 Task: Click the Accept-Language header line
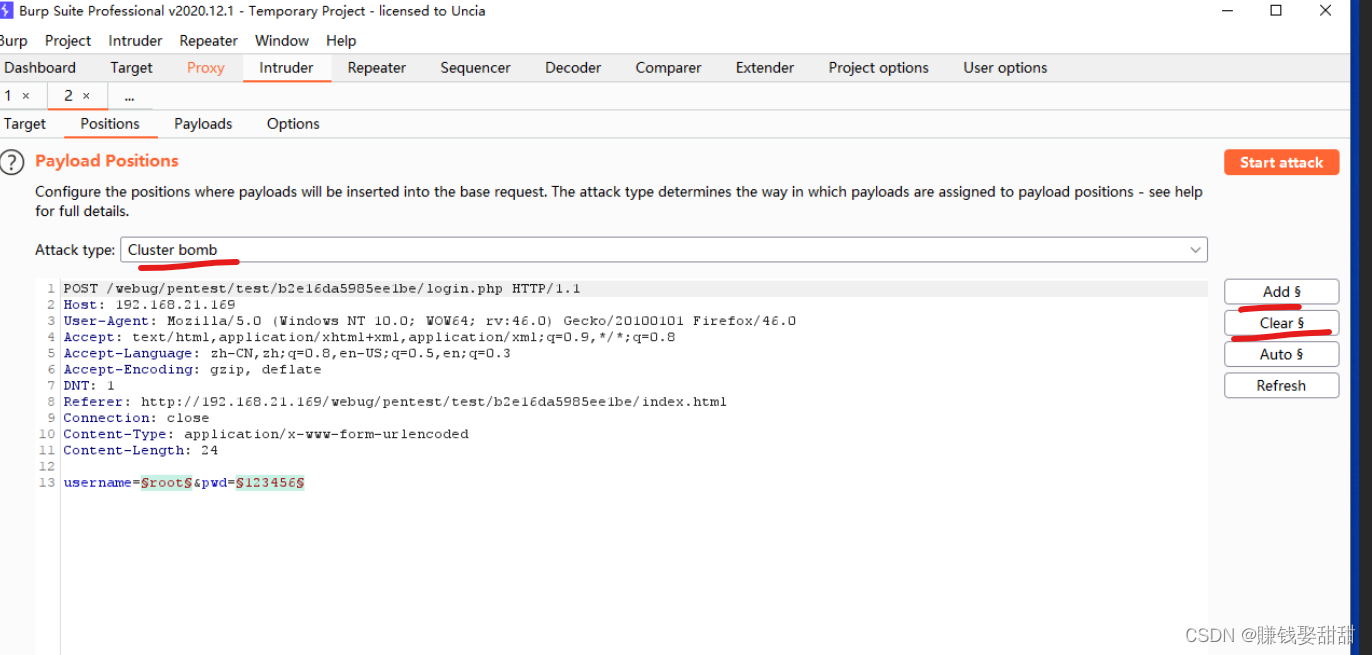point(287,354)
